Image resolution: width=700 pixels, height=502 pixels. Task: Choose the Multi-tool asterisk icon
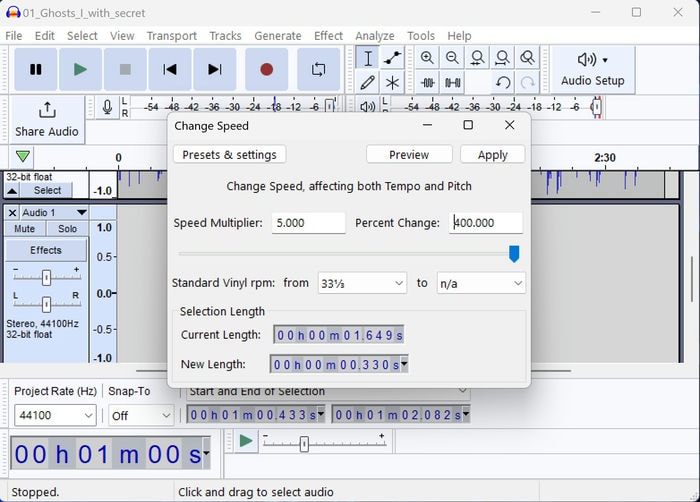pyautogui.click(x=393, y=83)
